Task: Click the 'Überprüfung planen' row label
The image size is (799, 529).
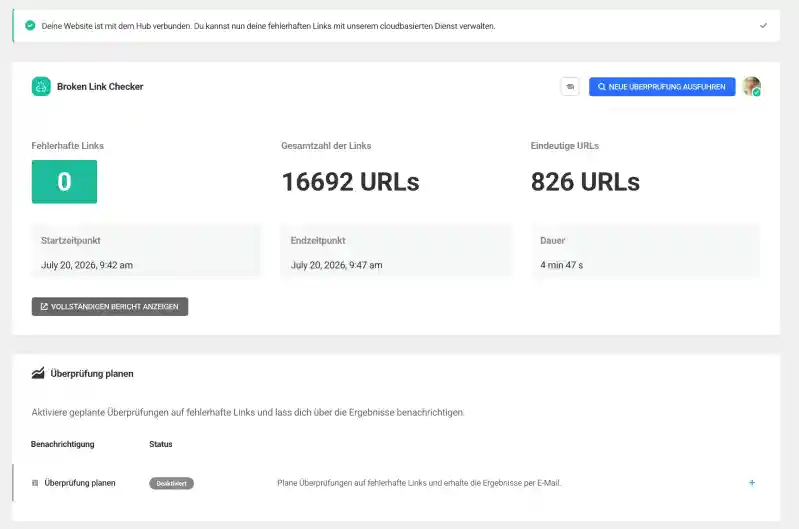Action: (79, 483)
